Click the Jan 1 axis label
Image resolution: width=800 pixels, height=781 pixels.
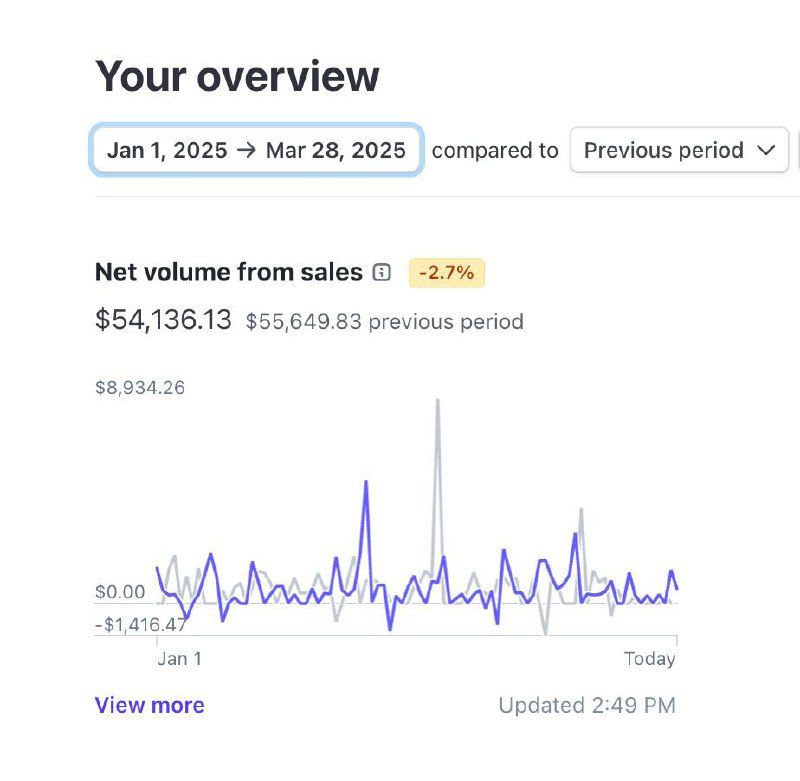click(180, 659)
